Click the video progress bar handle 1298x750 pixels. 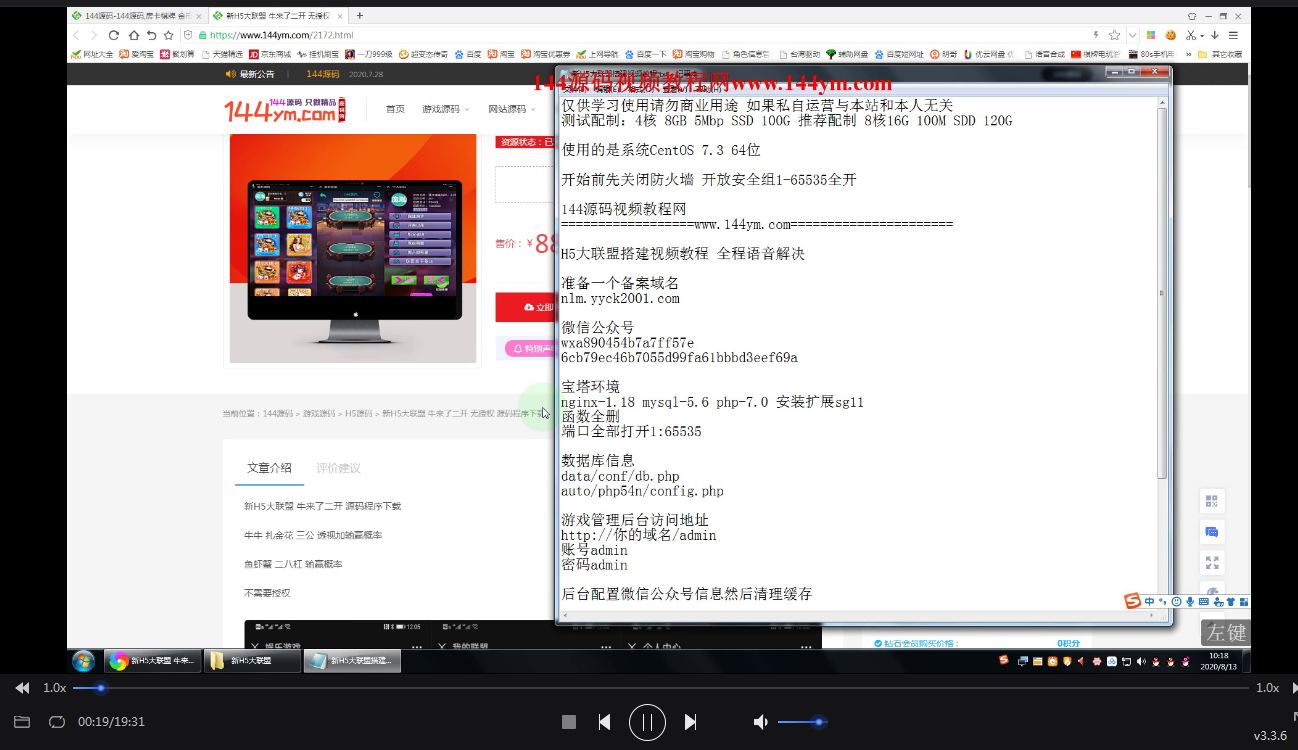pos(100,688)
